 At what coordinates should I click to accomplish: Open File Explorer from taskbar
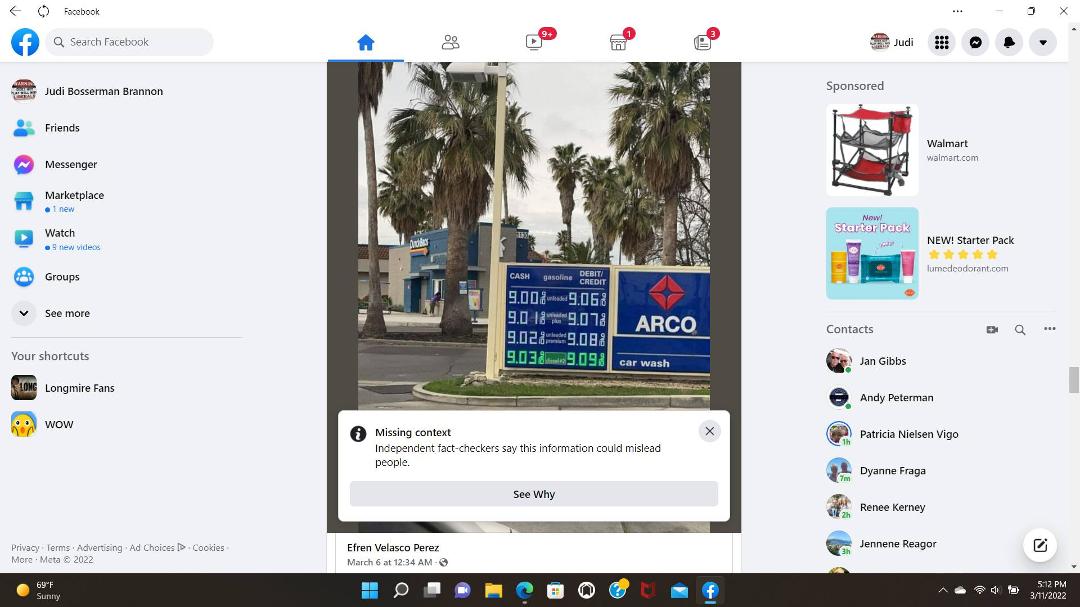coord(493,590)
